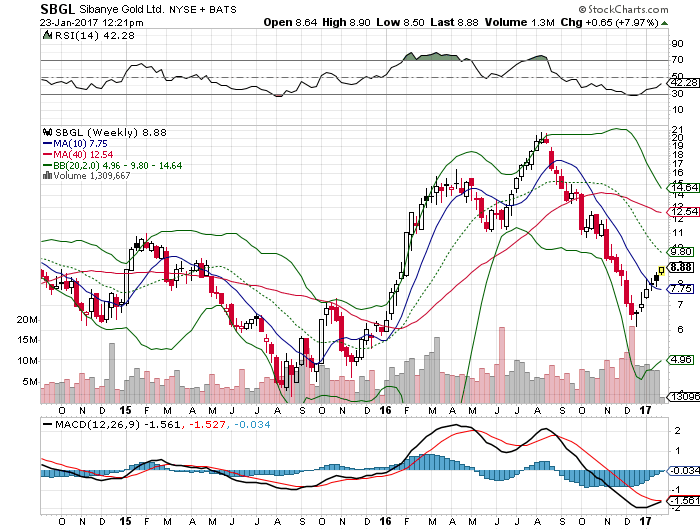Click the MACD(12,26,9) legend icon
Viewport: 700px width, 530px height.
44,424
